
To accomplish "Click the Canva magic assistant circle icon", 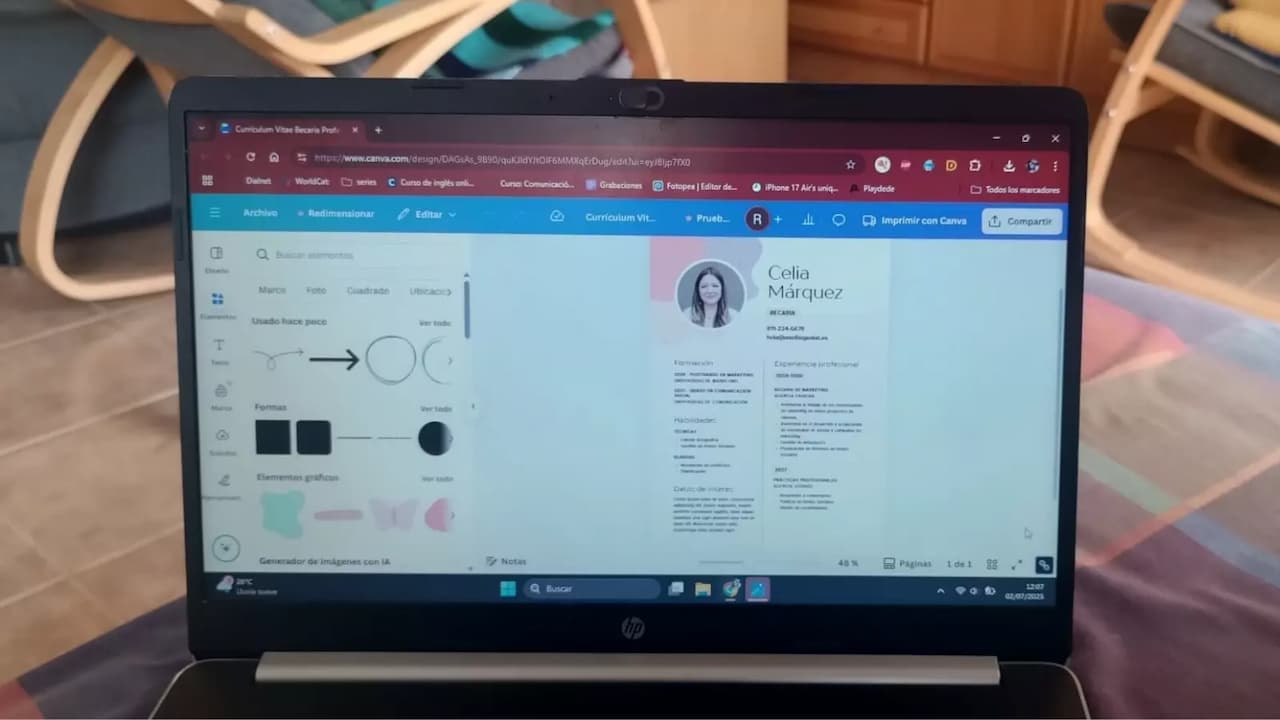I will 227,547.
